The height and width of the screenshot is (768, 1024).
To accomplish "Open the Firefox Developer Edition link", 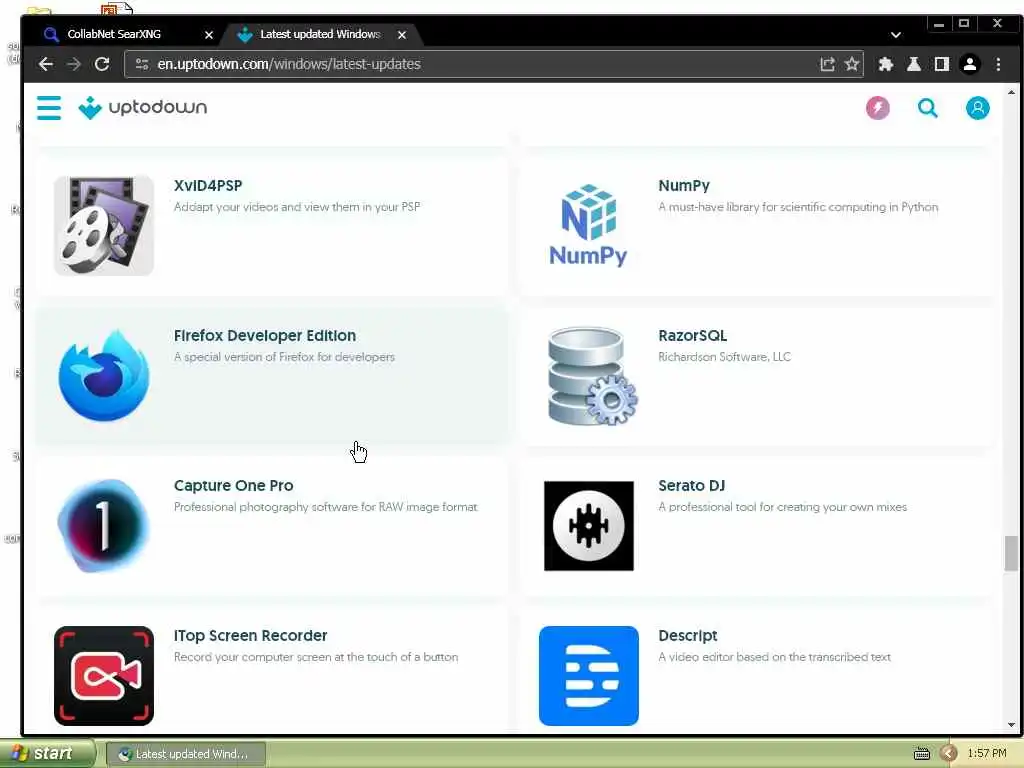I will pyautogui.click(x=264, y=336).
